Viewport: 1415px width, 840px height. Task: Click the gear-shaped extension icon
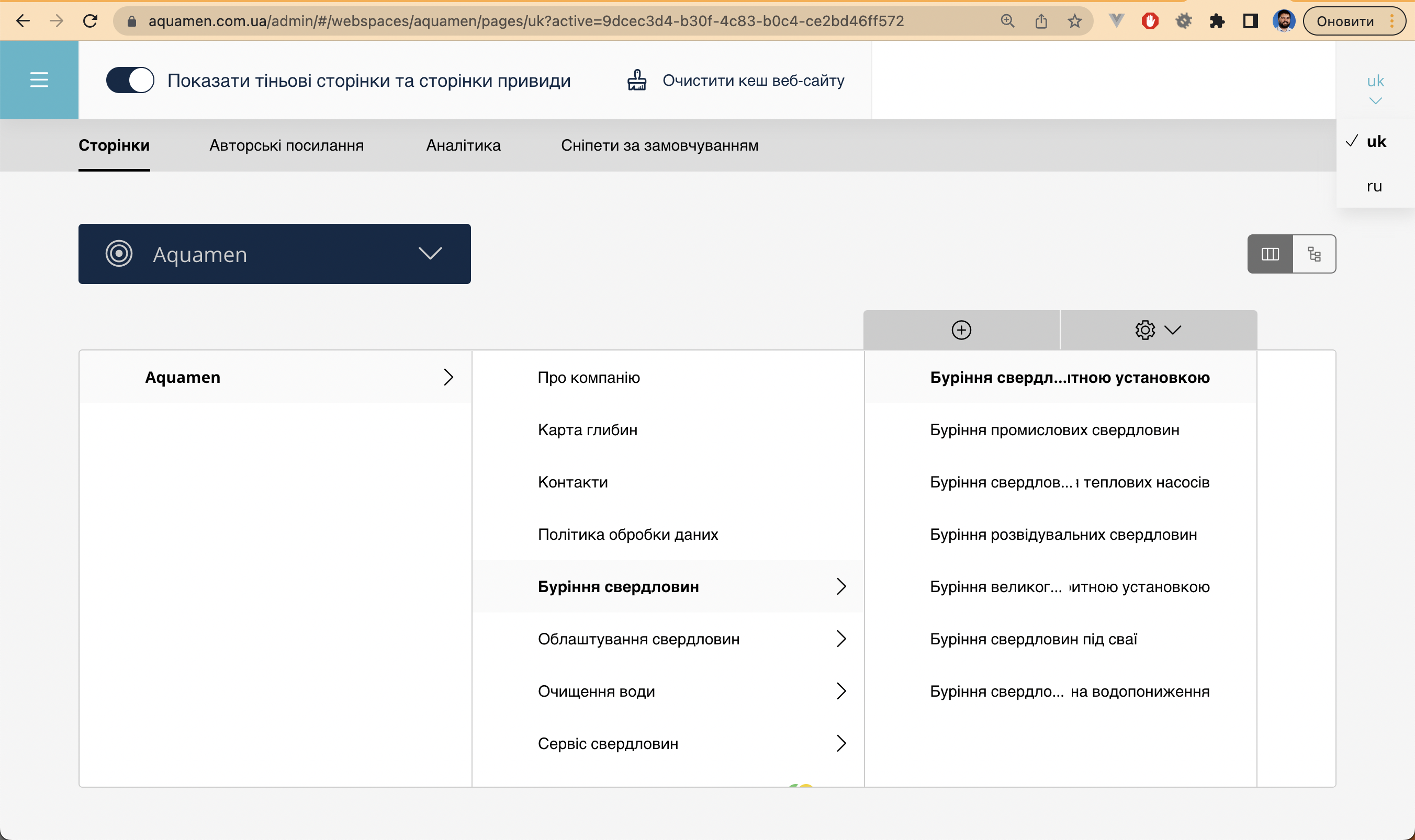coord(1183,21)
